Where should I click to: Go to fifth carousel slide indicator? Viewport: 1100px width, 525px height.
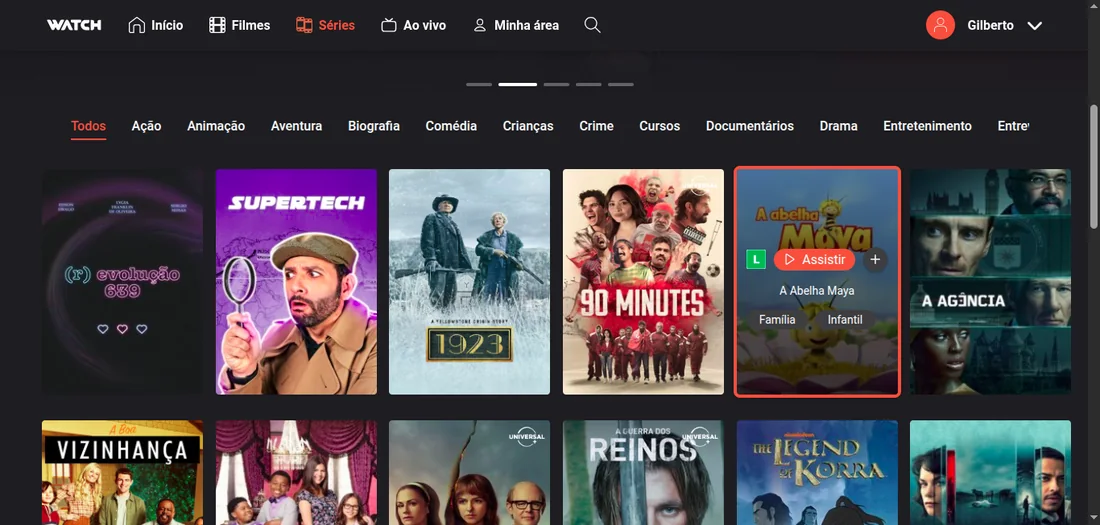click(x=621, y=84)
